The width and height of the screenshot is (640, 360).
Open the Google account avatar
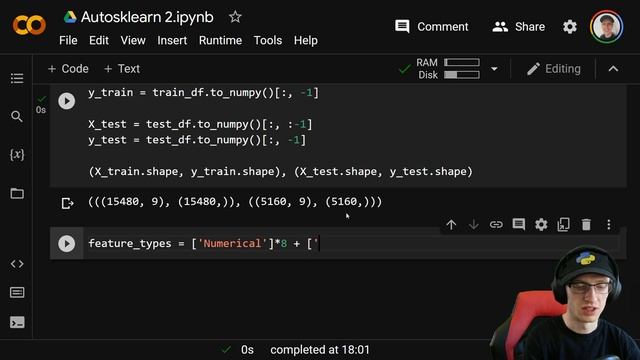[x=607, y=27]
